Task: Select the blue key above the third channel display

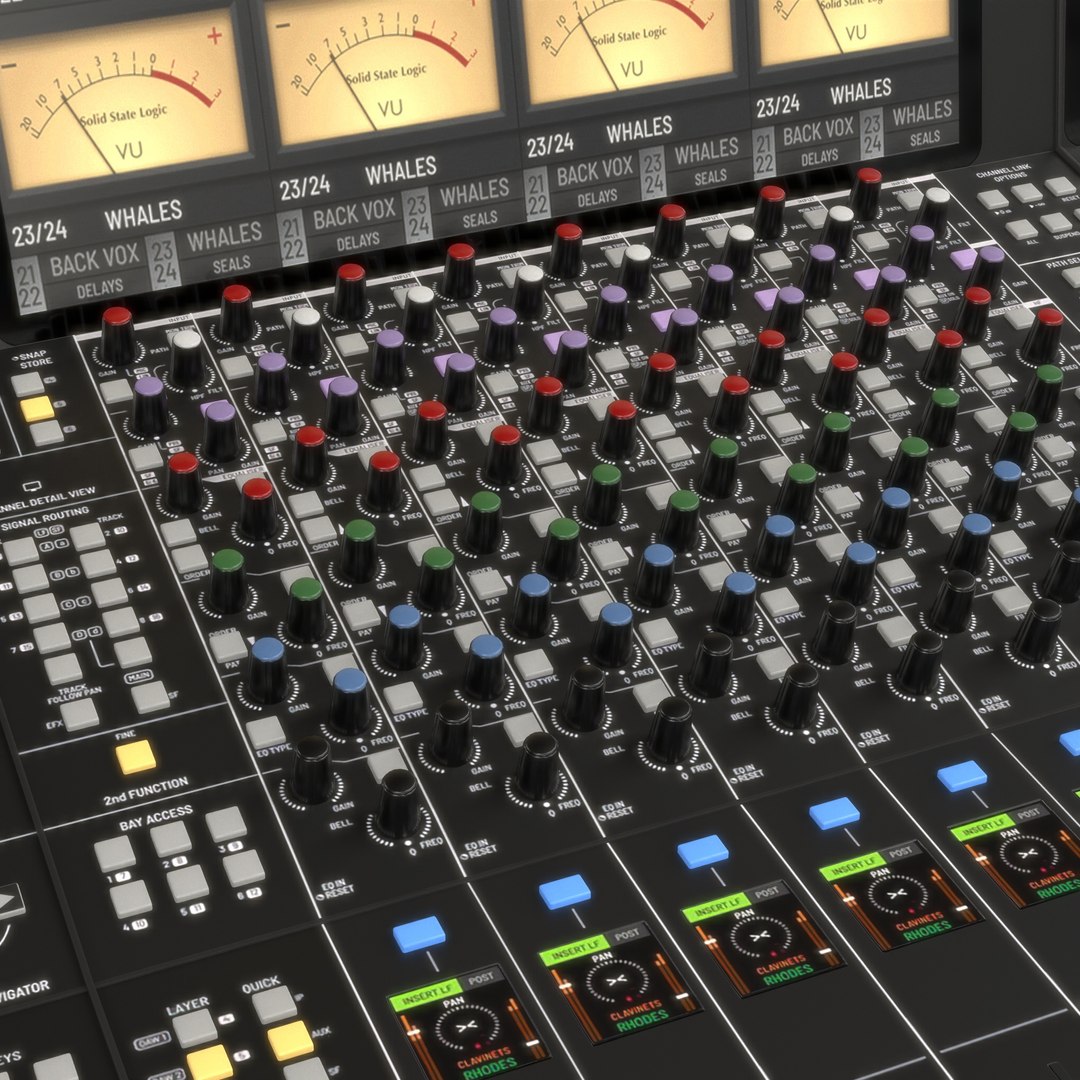Action: tap(703, 851)
